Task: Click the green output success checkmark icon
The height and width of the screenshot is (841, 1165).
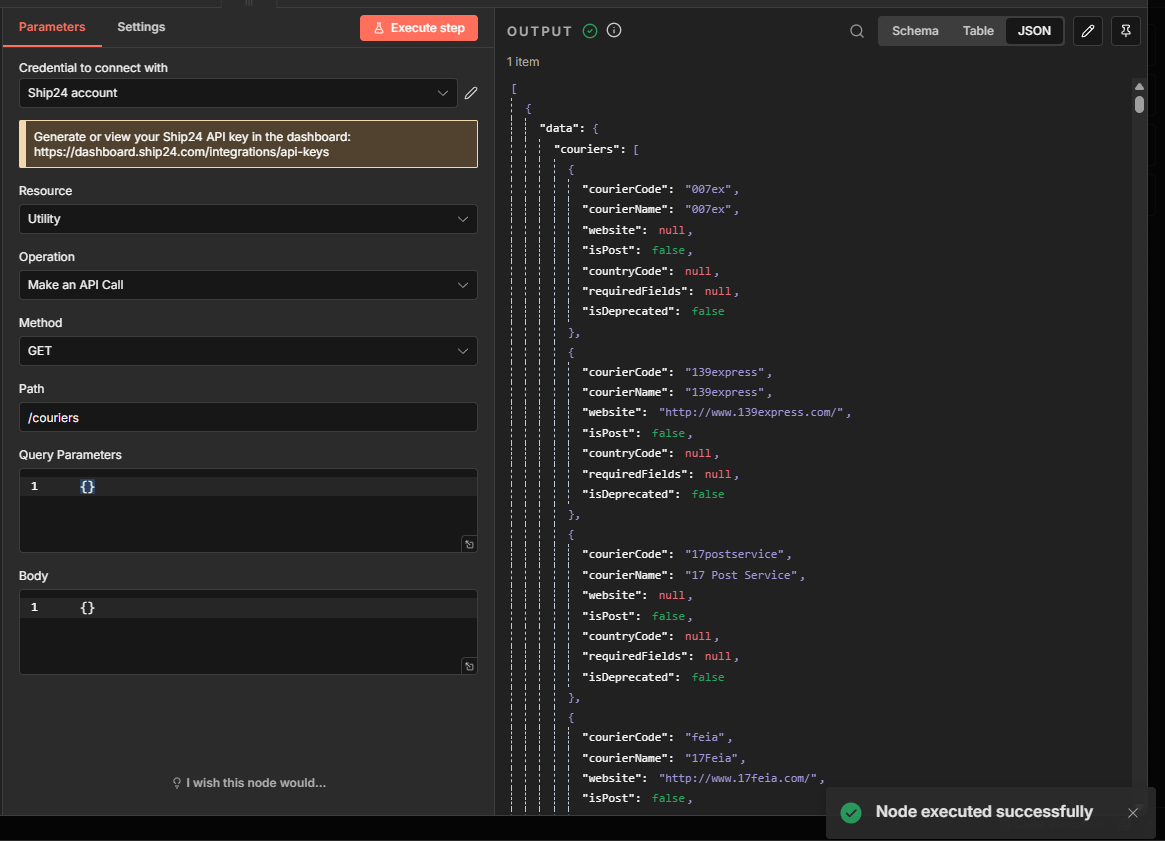Action: click(590, 30)
